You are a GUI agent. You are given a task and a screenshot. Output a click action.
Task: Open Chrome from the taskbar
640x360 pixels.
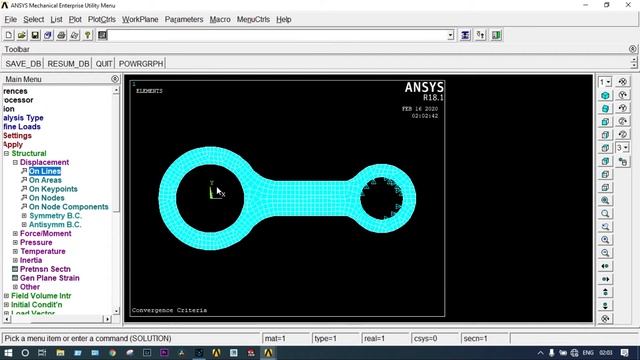tap(112, 353)
